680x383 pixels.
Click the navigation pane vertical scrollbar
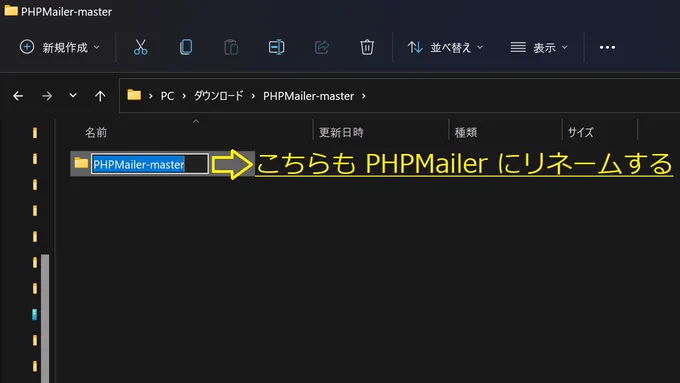pyautogui.click(x=45, y=318)
